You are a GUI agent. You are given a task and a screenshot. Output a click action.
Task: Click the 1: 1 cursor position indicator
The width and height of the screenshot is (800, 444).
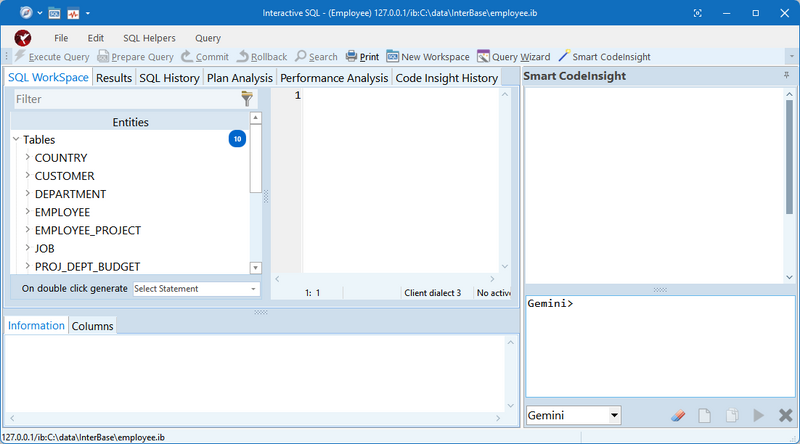[312, 292]
